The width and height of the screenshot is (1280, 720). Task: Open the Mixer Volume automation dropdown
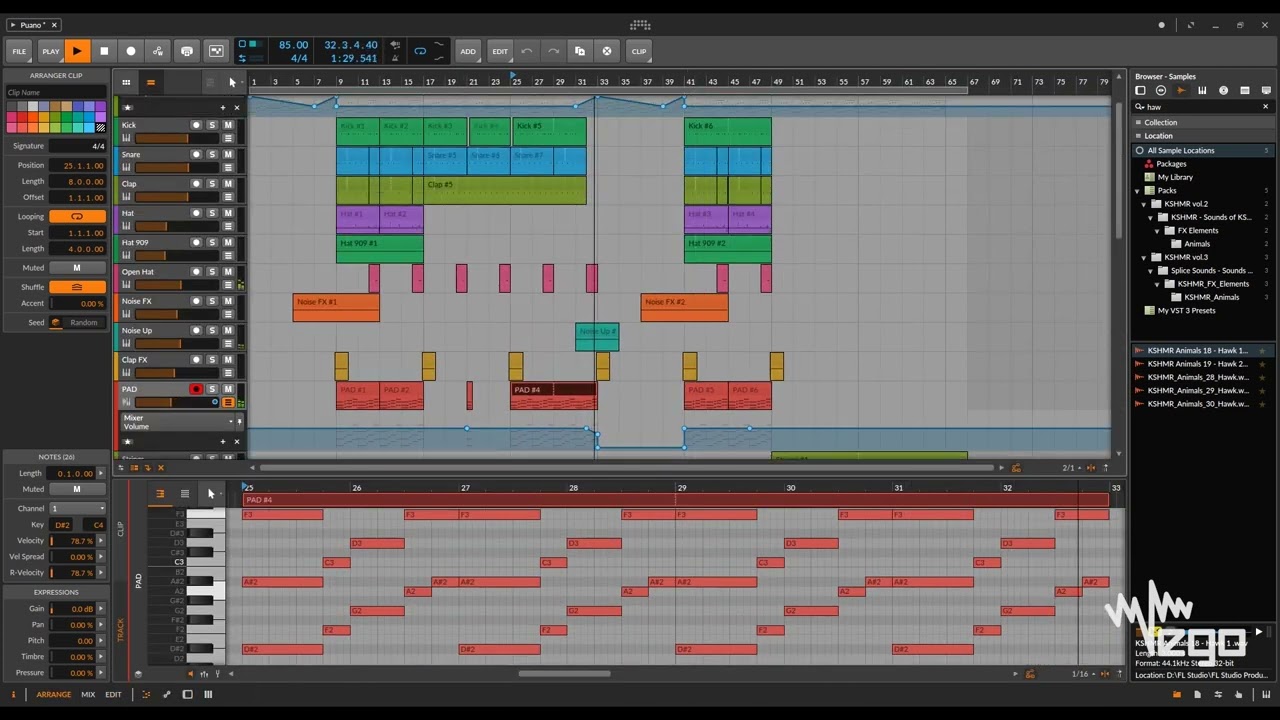[x=177, y=422]
